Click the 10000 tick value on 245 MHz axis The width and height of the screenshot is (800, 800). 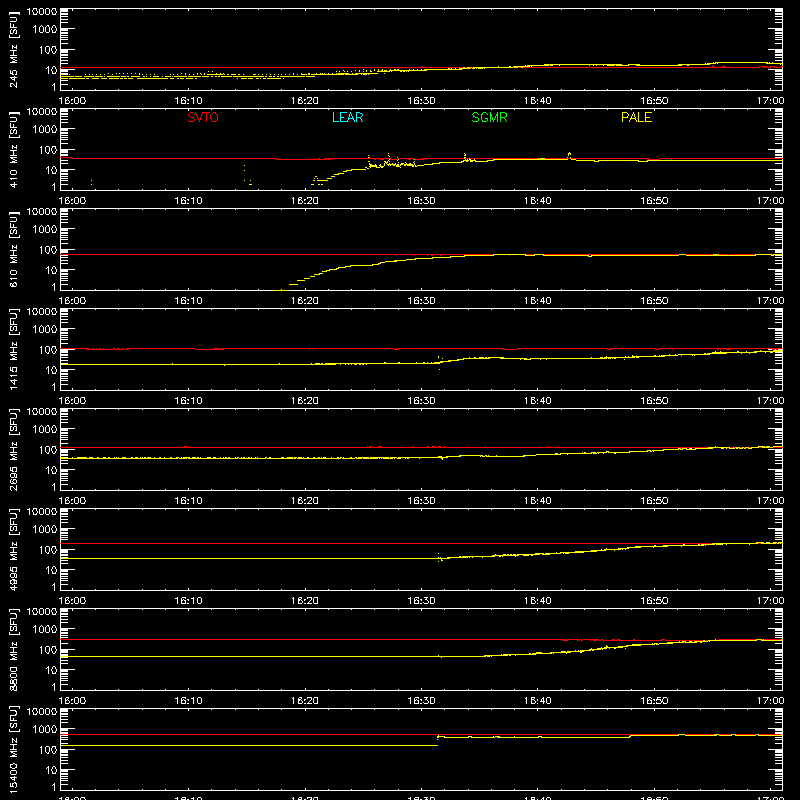(42, 12)
